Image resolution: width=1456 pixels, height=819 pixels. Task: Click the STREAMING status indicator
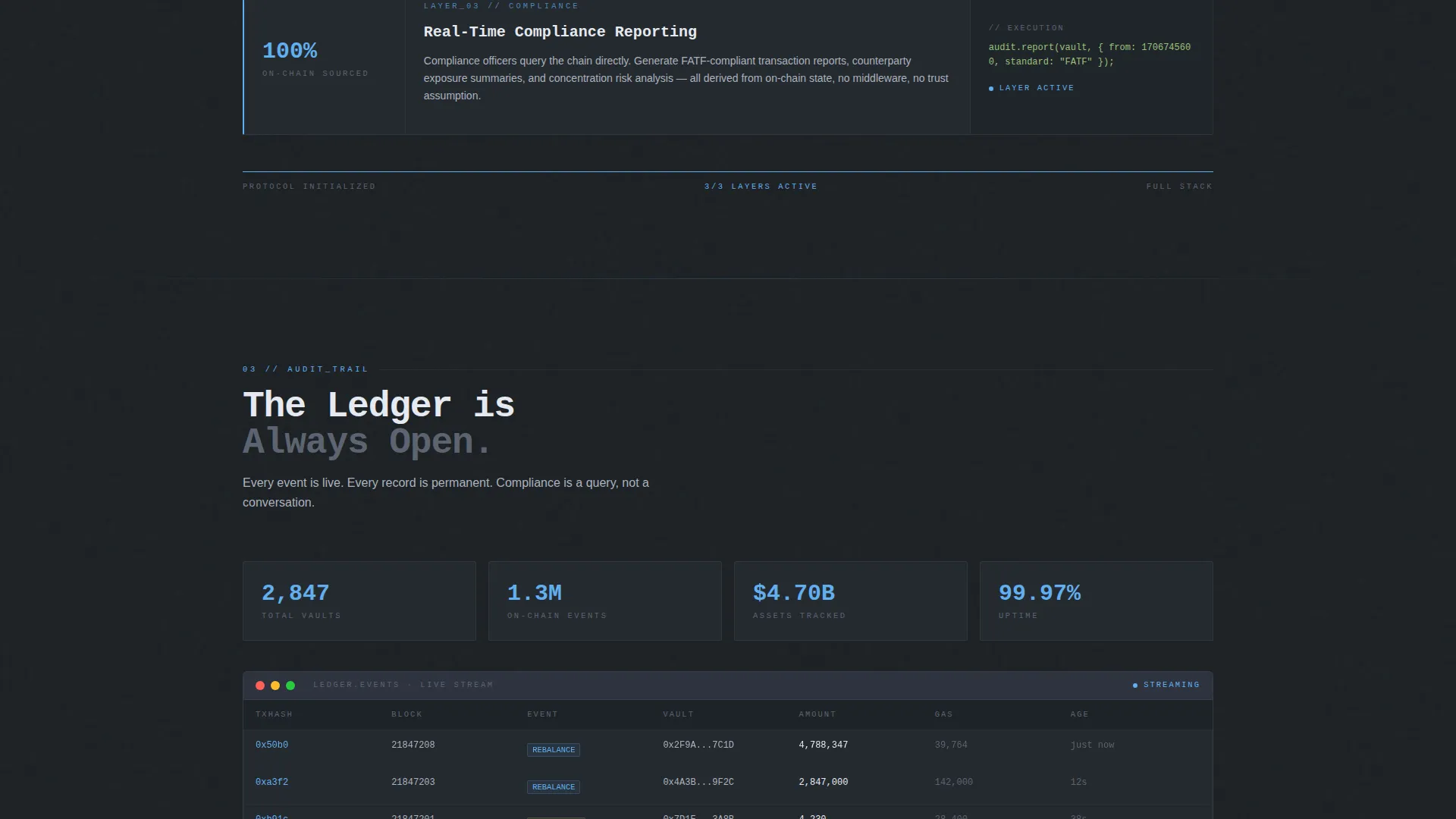click(1166, 685)
